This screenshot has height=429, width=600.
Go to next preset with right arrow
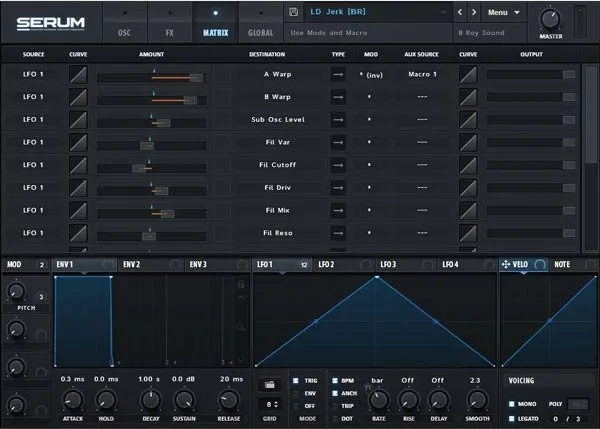pos(474,12)
